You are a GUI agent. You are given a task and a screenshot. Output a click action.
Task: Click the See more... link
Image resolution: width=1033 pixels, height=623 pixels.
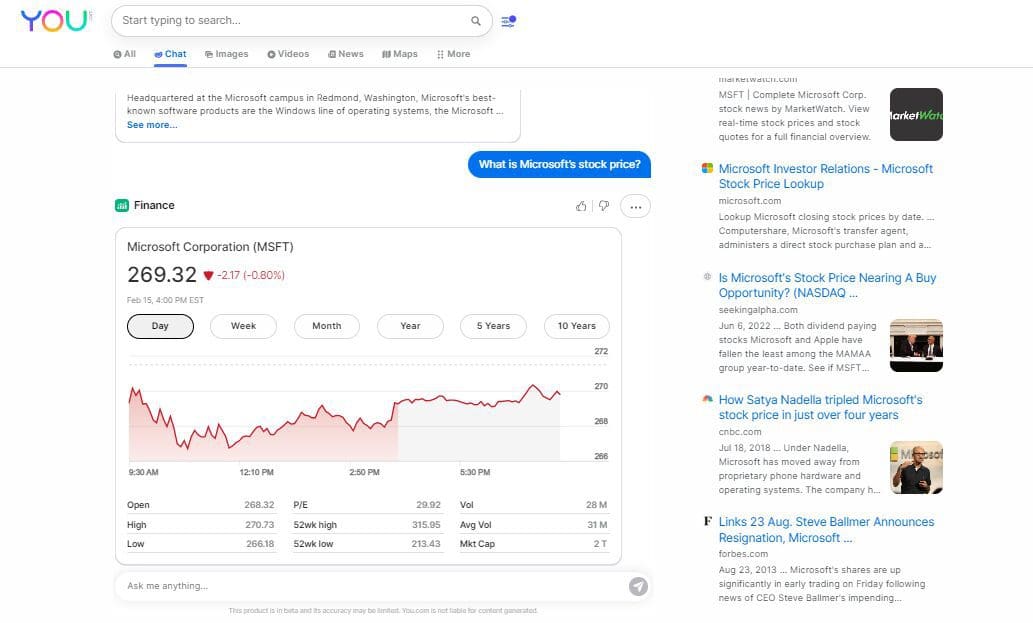tap(152, 125)
